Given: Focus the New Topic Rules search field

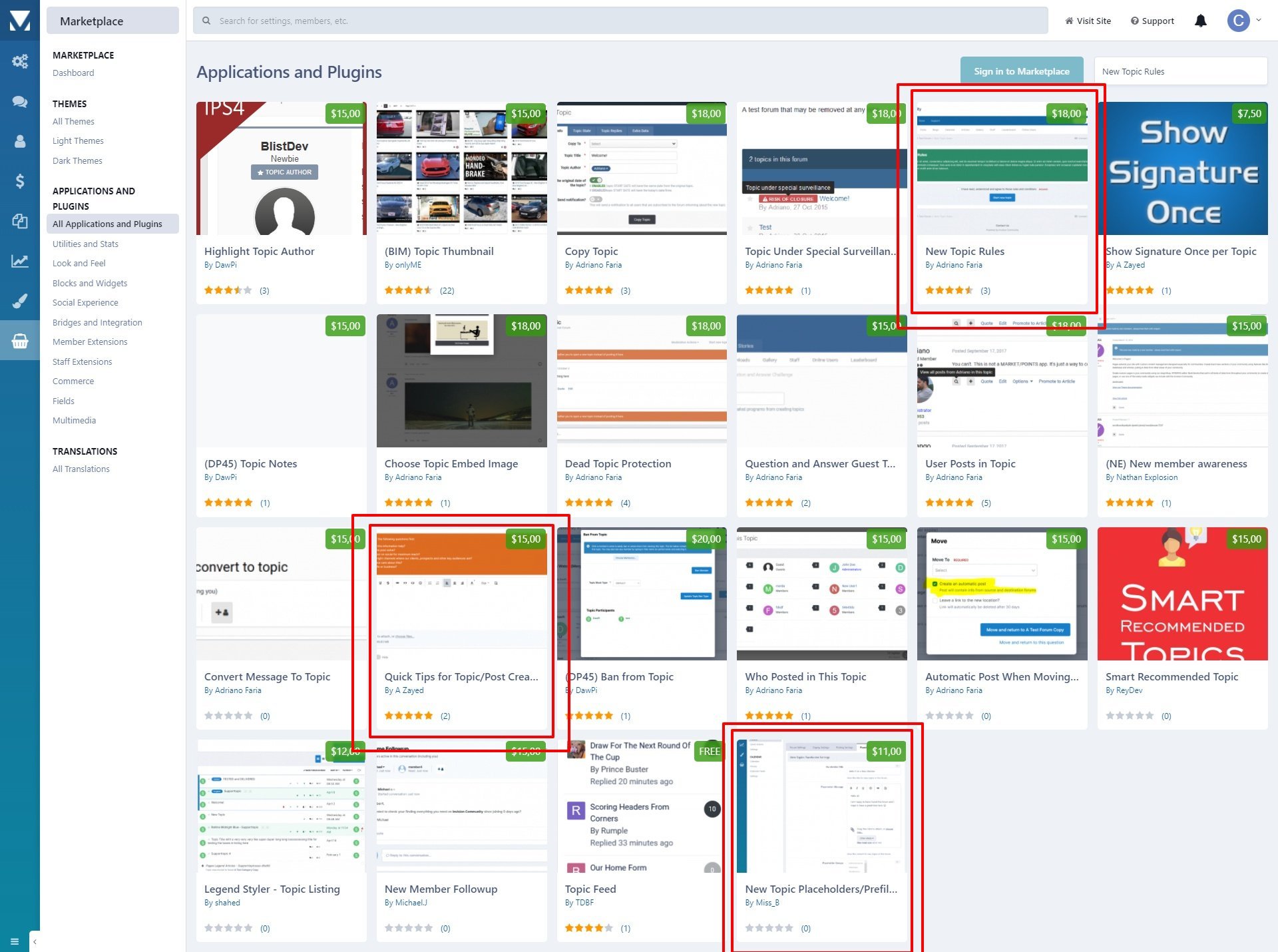Looking at the screenshot, I should pyautogui.click(x=1179, y=71).
